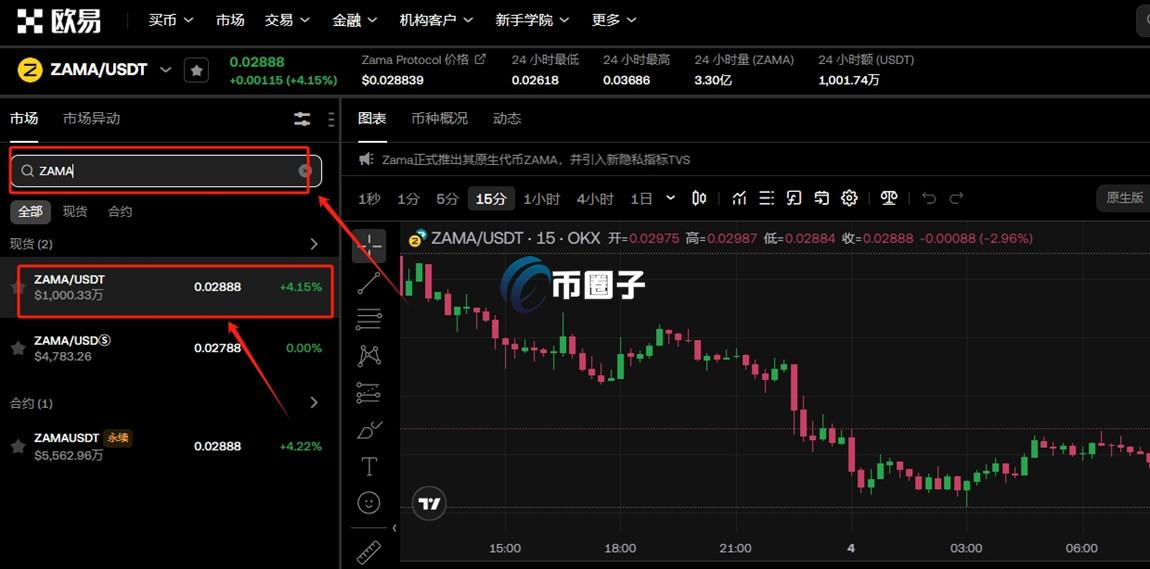The height and width of the screenshot is (569, 1150).
Task: Set chart interval to 5分
Action: (x=447, y=199)
